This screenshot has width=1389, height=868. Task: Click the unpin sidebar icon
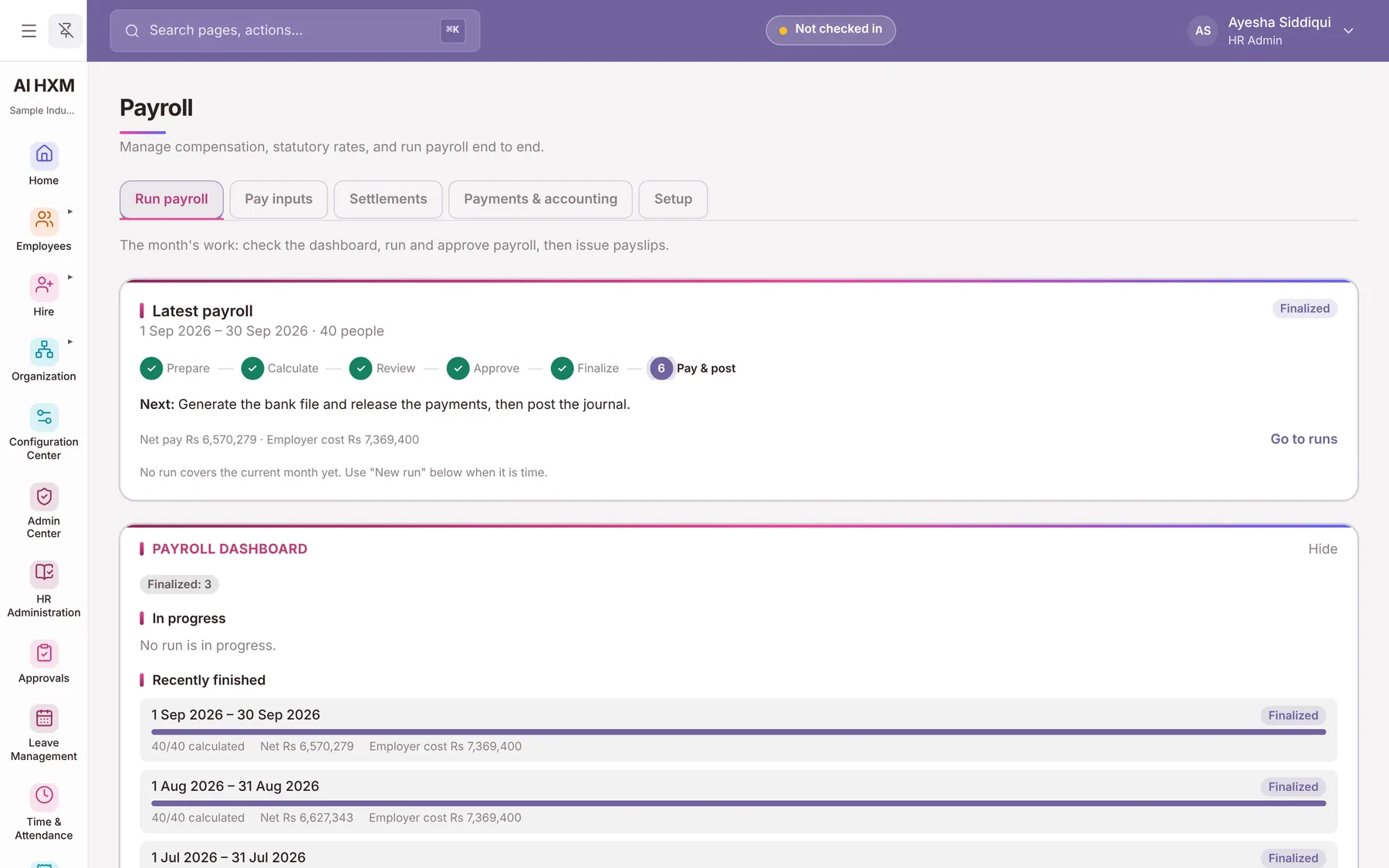[x=66, y=31]
